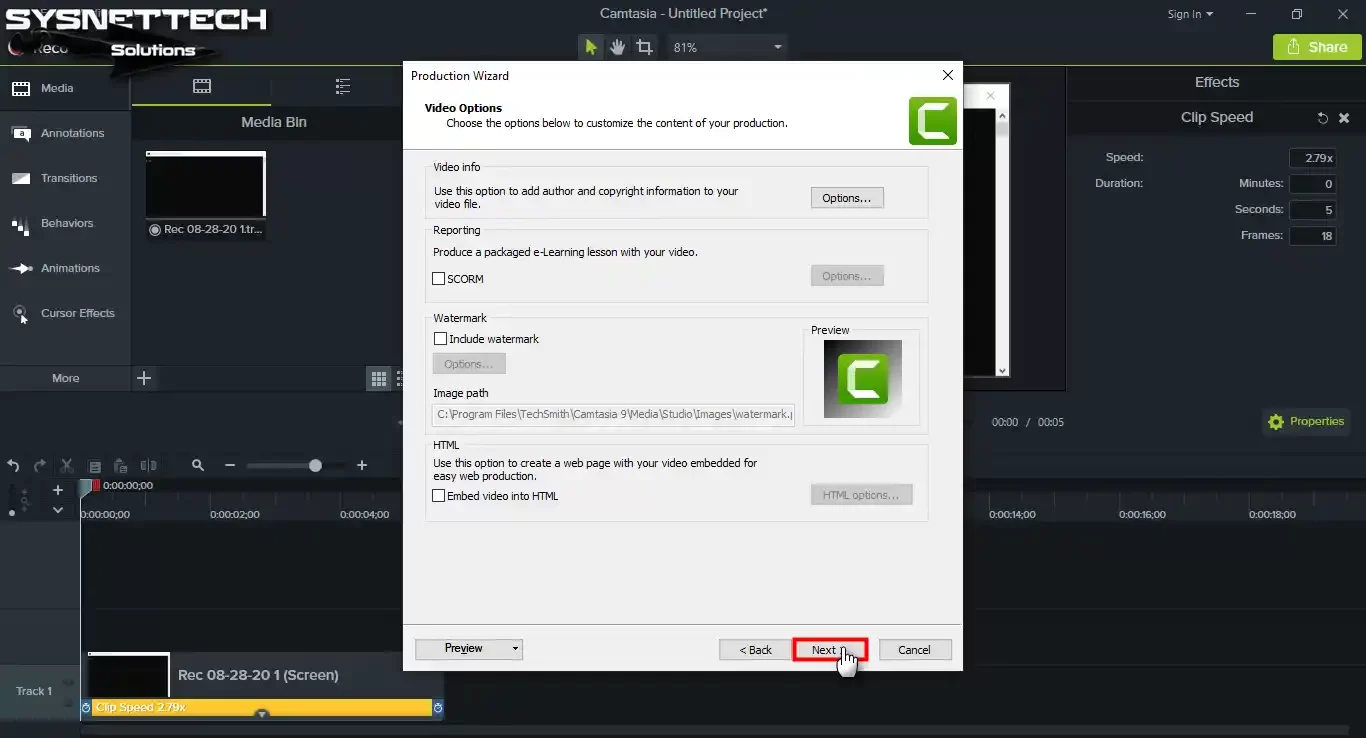Enable the SCORM checkbox
1366x738 pixels.
click(x=438, y=279)
